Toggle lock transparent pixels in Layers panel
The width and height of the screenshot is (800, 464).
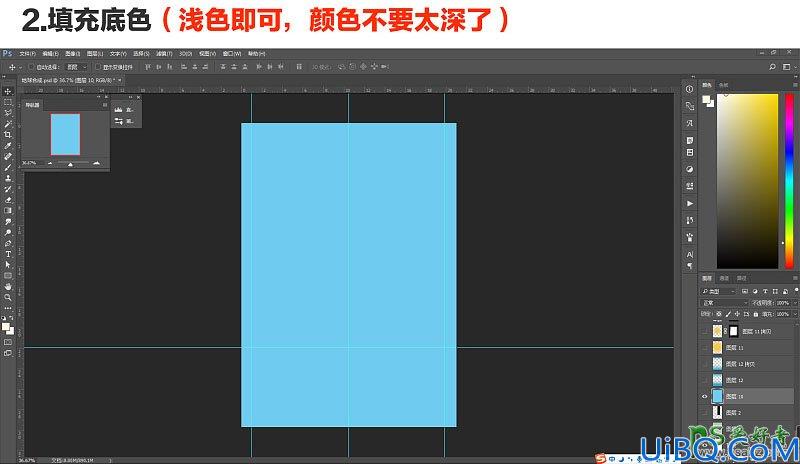tap(719, 314)
